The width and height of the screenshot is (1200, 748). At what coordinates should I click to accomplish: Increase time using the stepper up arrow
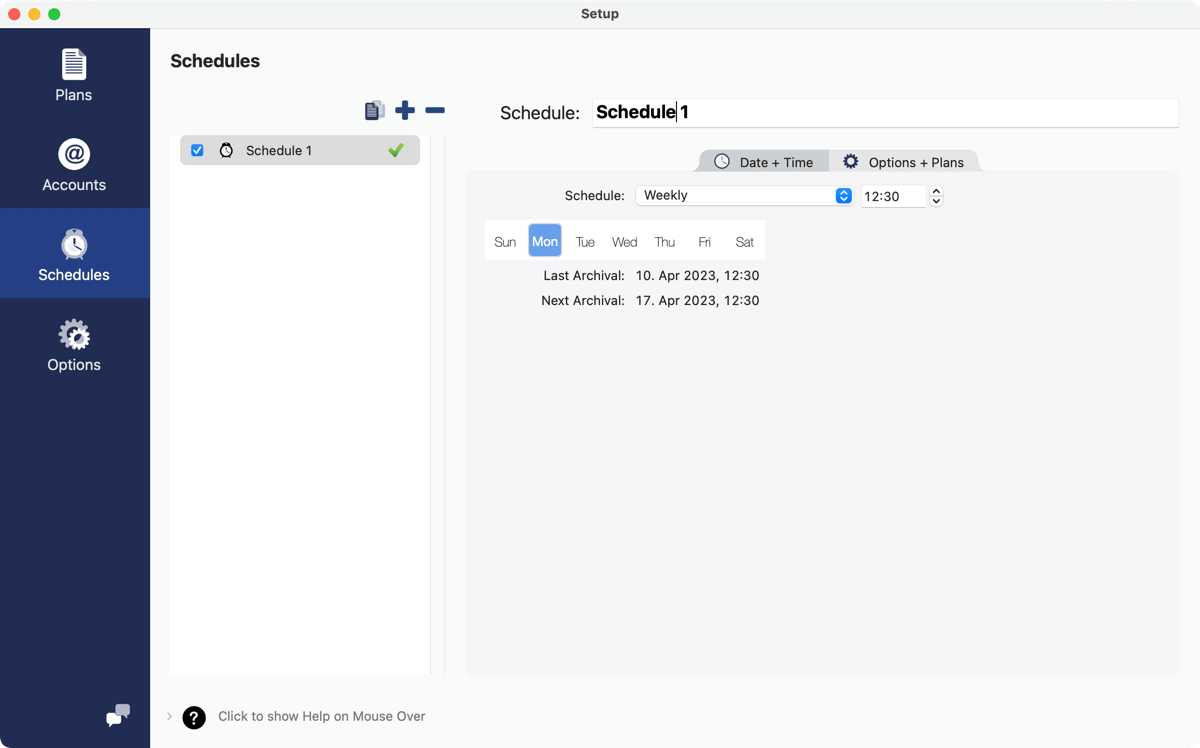tap(936, 191)
